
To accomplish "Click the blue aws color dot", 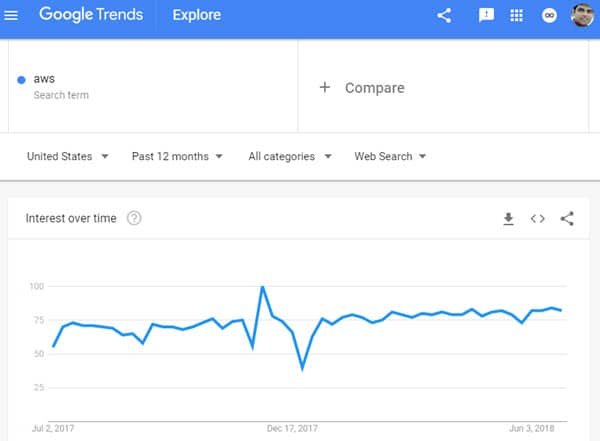I will pyautogui.click(x=21, y=80).
